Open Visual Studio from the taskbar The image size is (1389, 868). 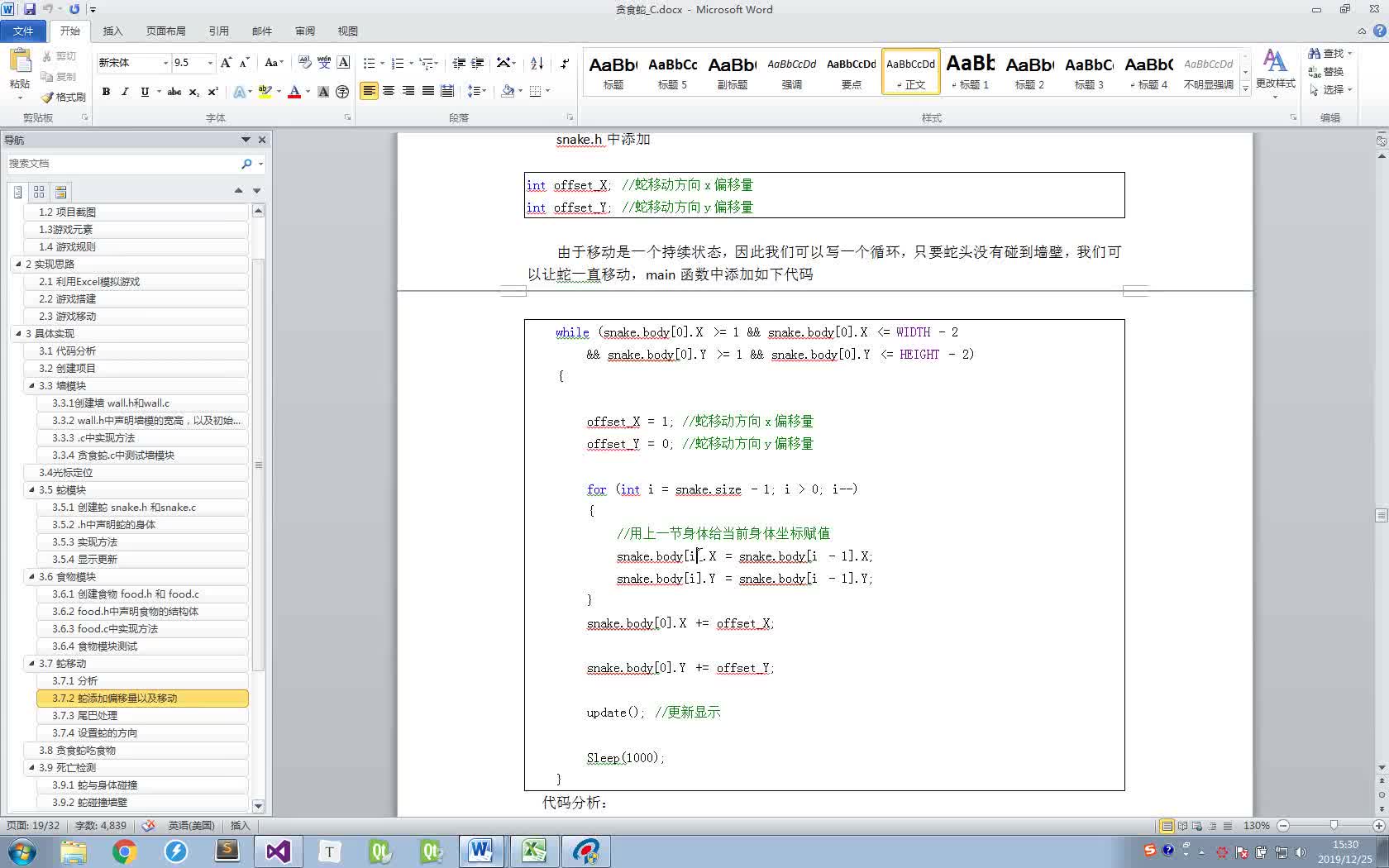click(278, 851)
